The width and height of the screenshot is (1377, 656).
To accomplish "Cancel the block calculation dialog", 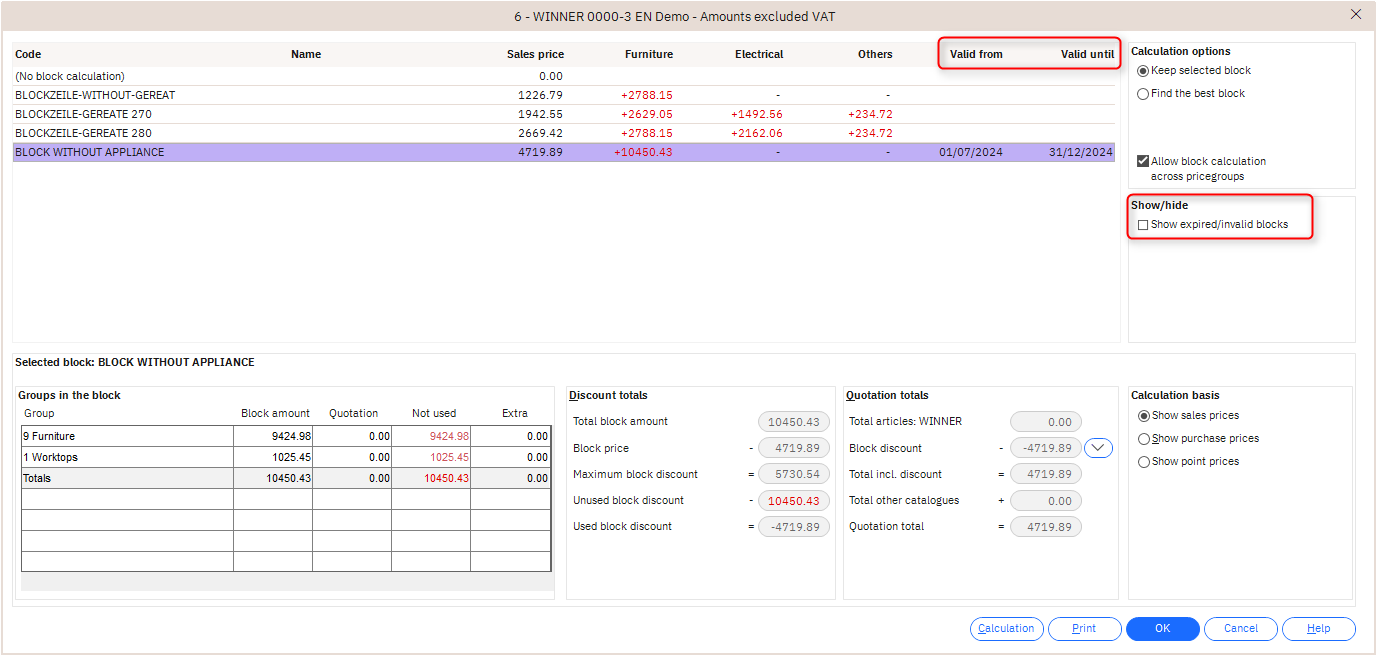I will coord(1240,629).
